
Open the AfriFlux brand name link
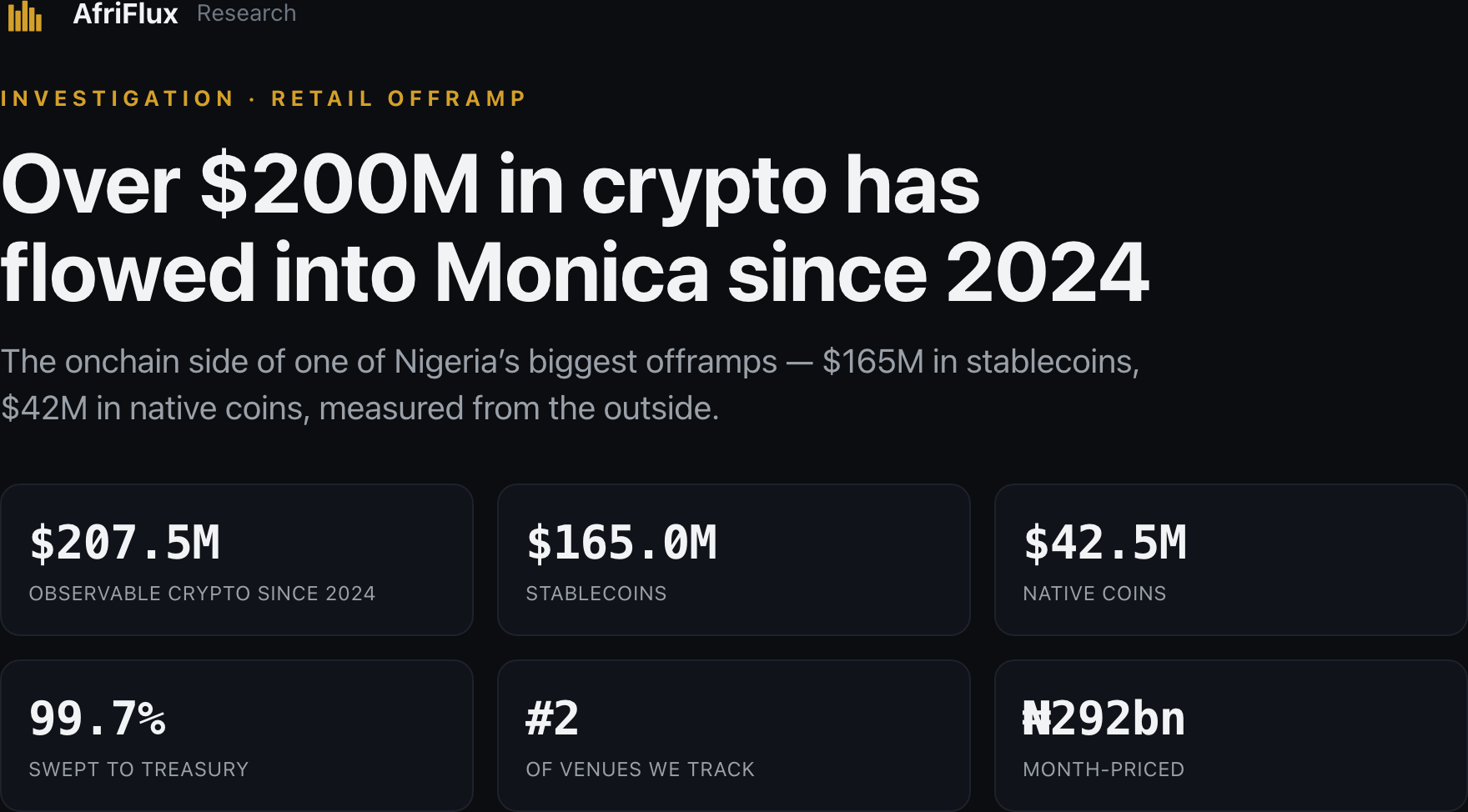(125, 13)
